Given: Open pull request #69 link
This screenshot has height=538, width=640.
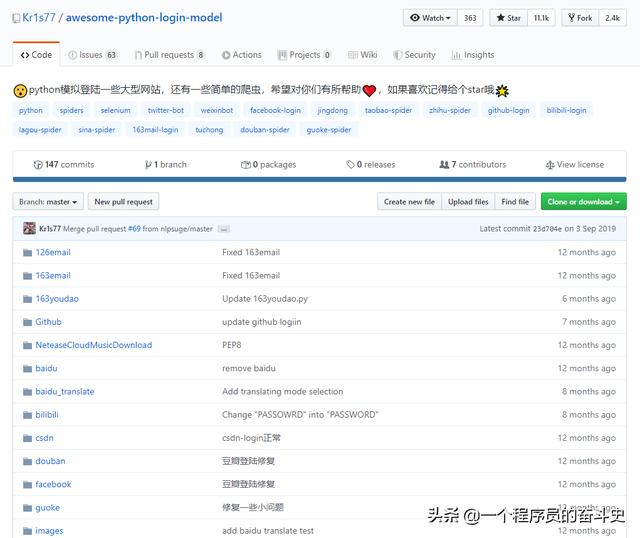Looking at the screenshot, I should [134, 229].
